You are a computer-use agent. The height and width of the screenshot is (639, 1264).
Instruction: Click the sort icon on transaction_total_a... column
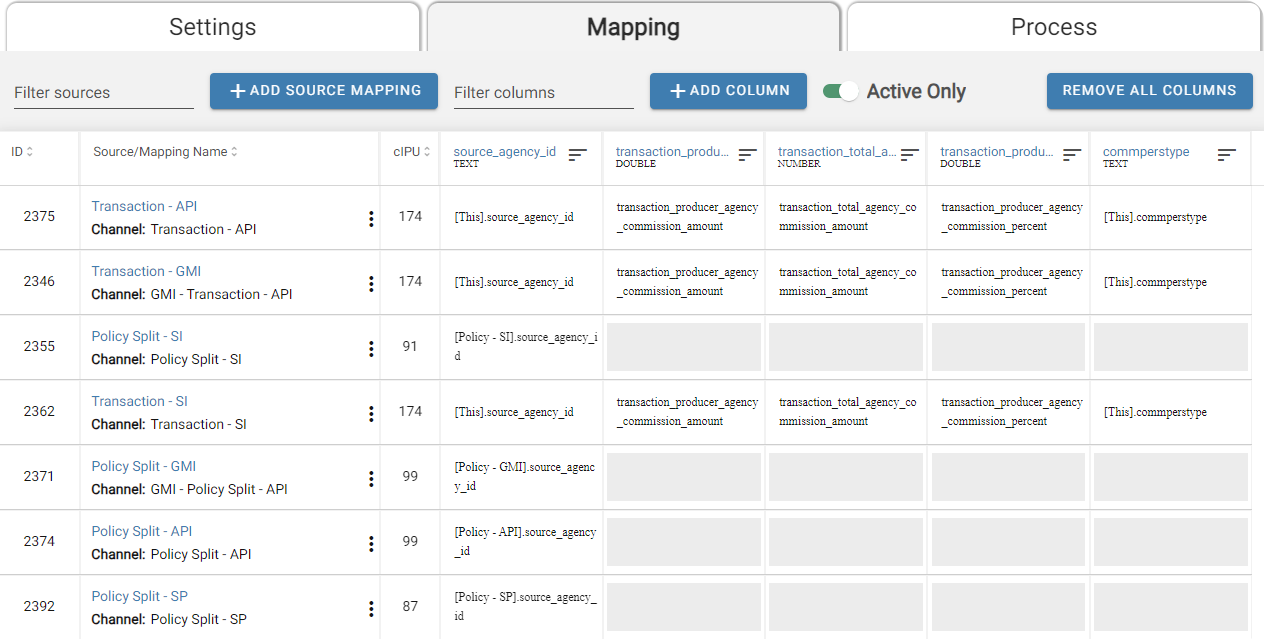coord(909,155)
